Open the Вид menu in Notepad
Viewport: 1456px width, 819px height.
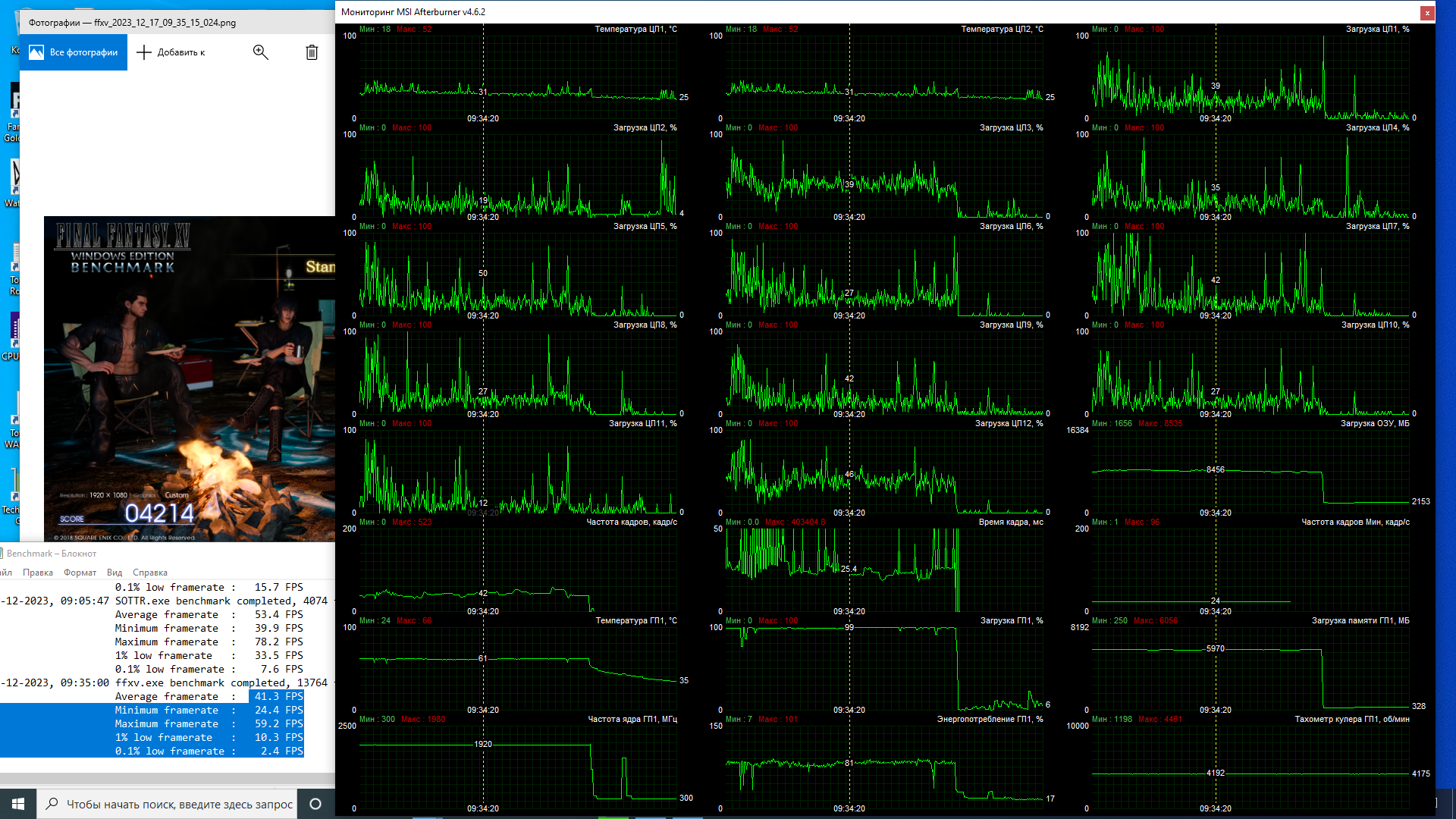tap(115, 573)
